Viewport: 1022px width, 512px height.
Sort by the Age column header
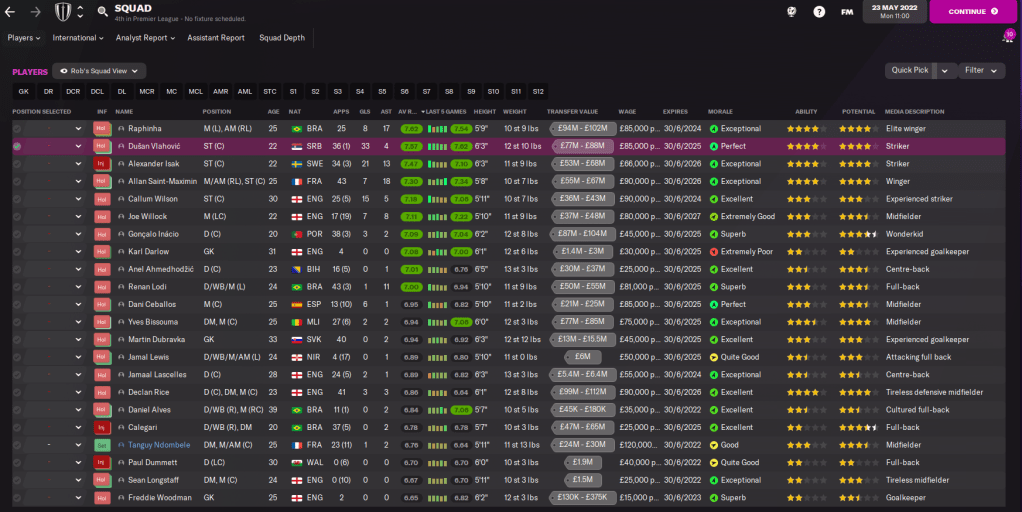[273, 111]
